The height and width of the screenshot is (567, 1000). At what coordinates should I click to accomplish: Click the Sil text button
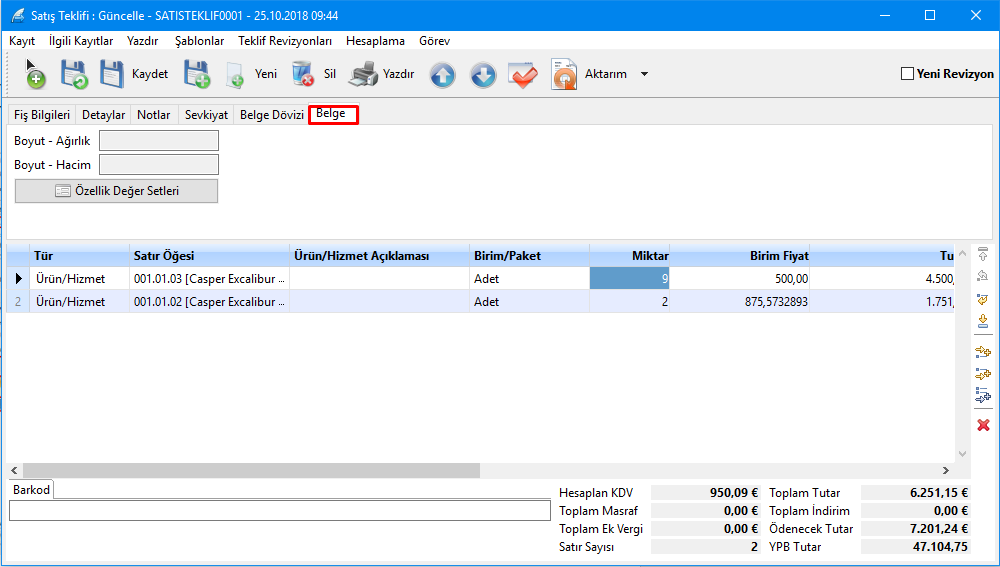(x=330, y=74)
